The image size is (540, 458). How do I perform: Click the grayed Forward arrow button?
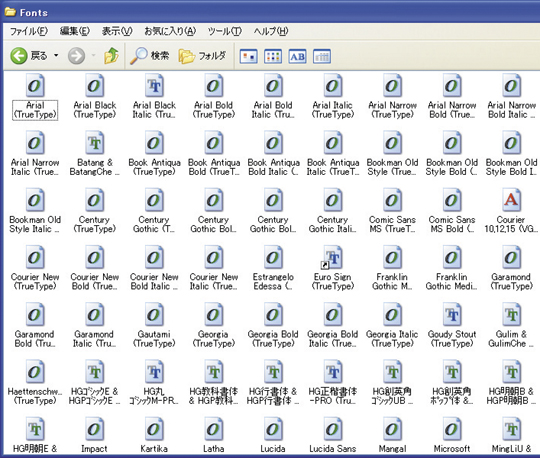(76, 56)
